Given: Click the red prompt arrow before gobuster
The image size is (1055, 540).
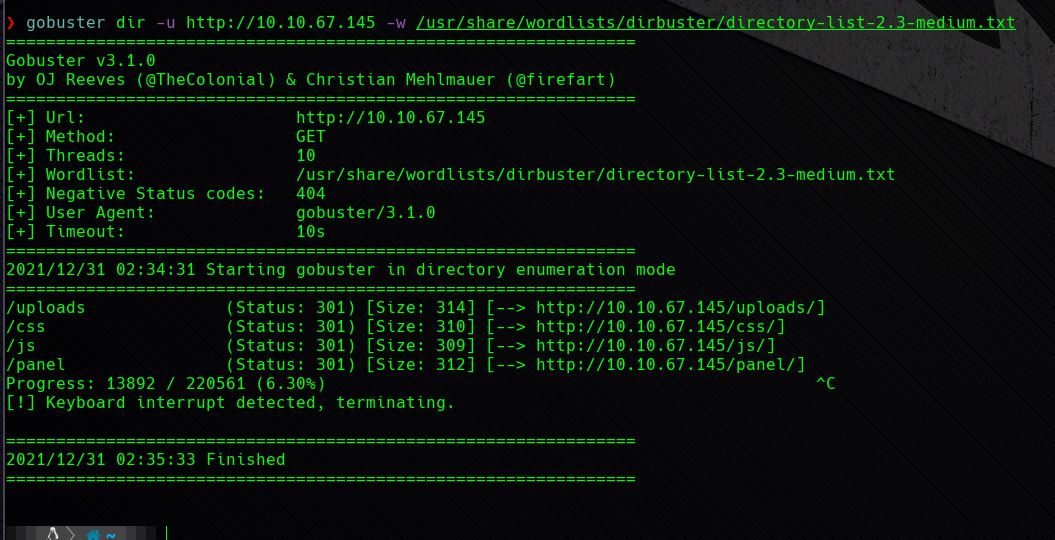Looking at the screenshot, I should (x=11, y=23).
